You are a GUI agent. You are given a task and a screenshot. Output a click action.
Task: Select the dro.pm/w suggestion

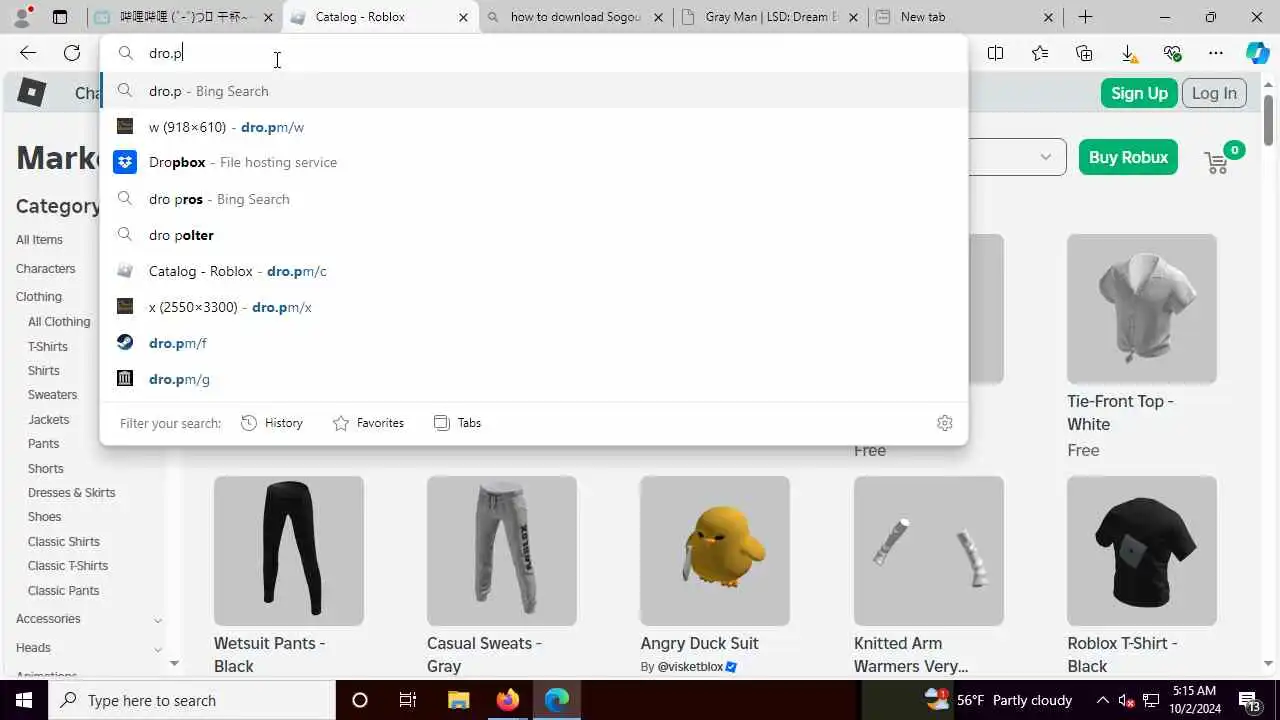click(x=534, y=127)
